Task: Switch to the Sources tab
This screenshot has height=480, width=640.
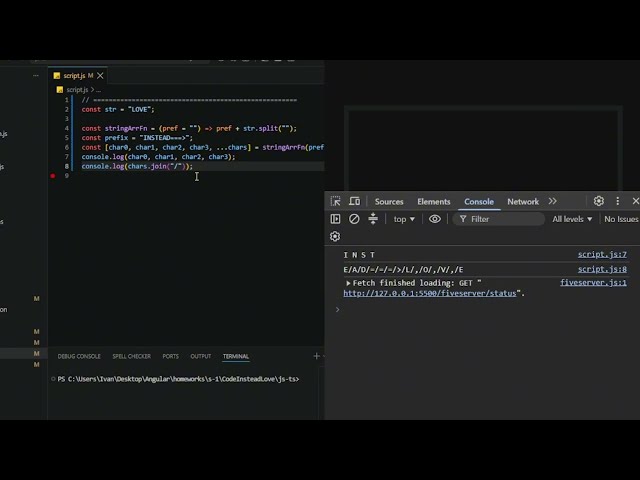Action: [389, 202]
